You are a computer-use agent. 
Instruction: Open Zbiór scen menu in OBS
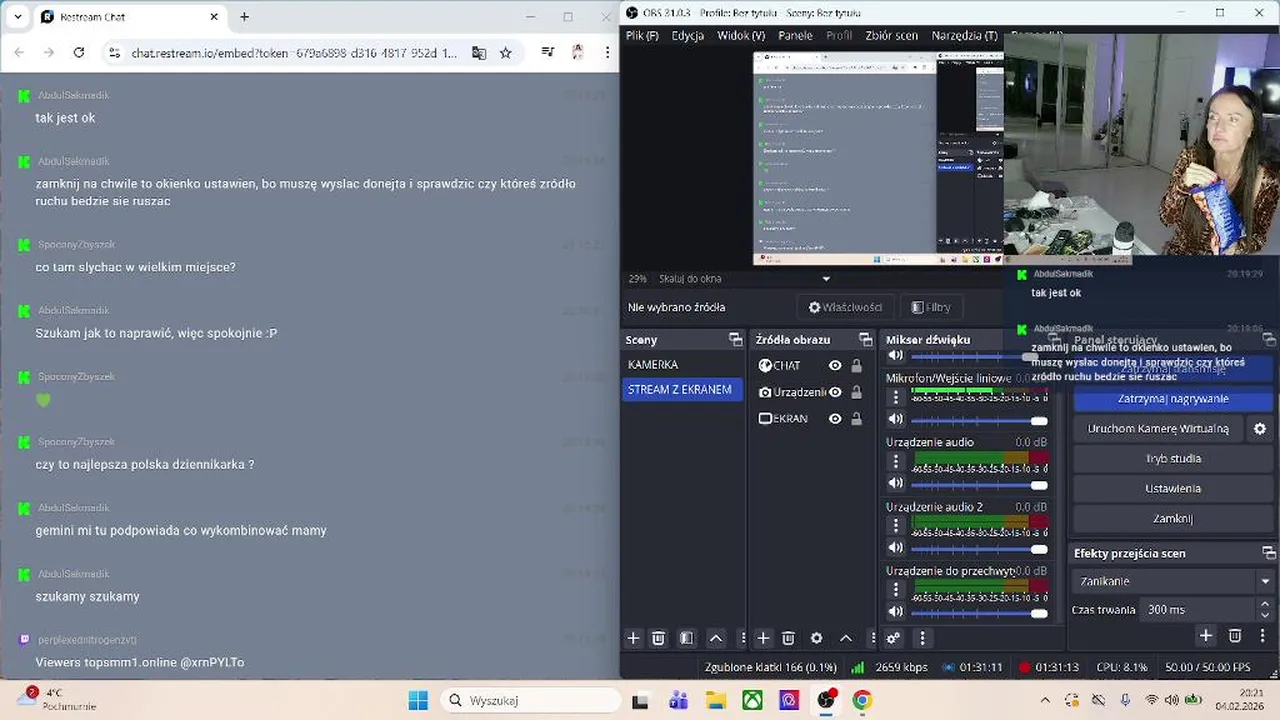pyautogui.click(x=892, y=35)
